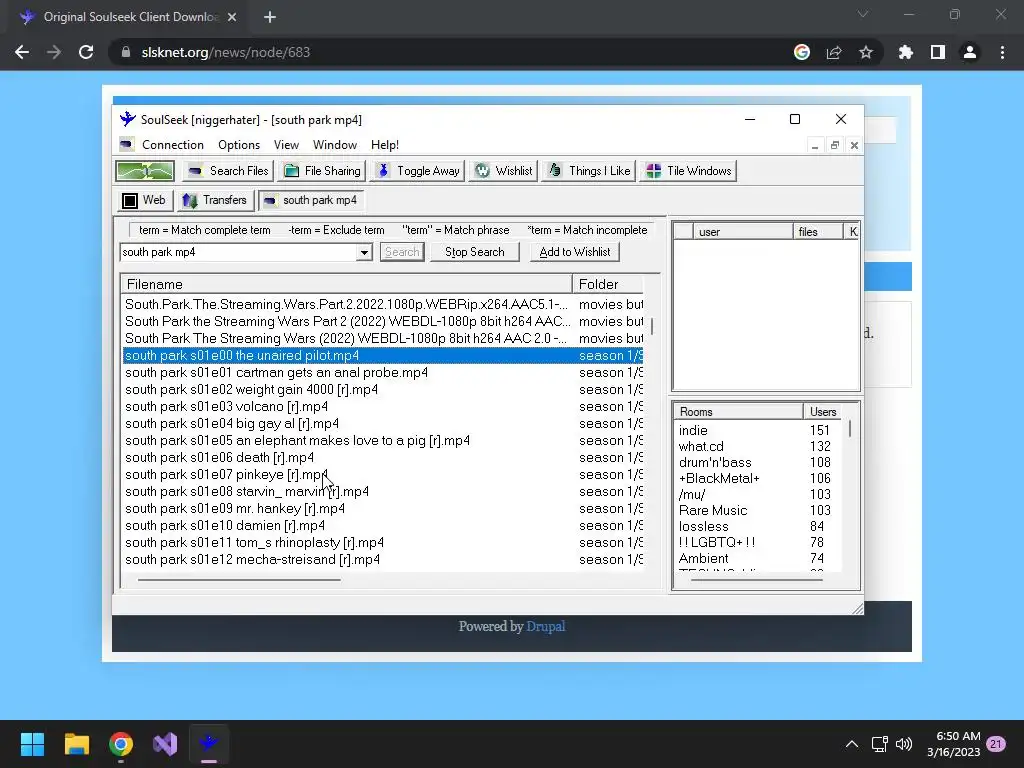Screen dimensions: 1024x768
Task: Select 'south park s01e11 tom_s rhinoplasty [r].mp4'
Action: (x=383, y=542)
